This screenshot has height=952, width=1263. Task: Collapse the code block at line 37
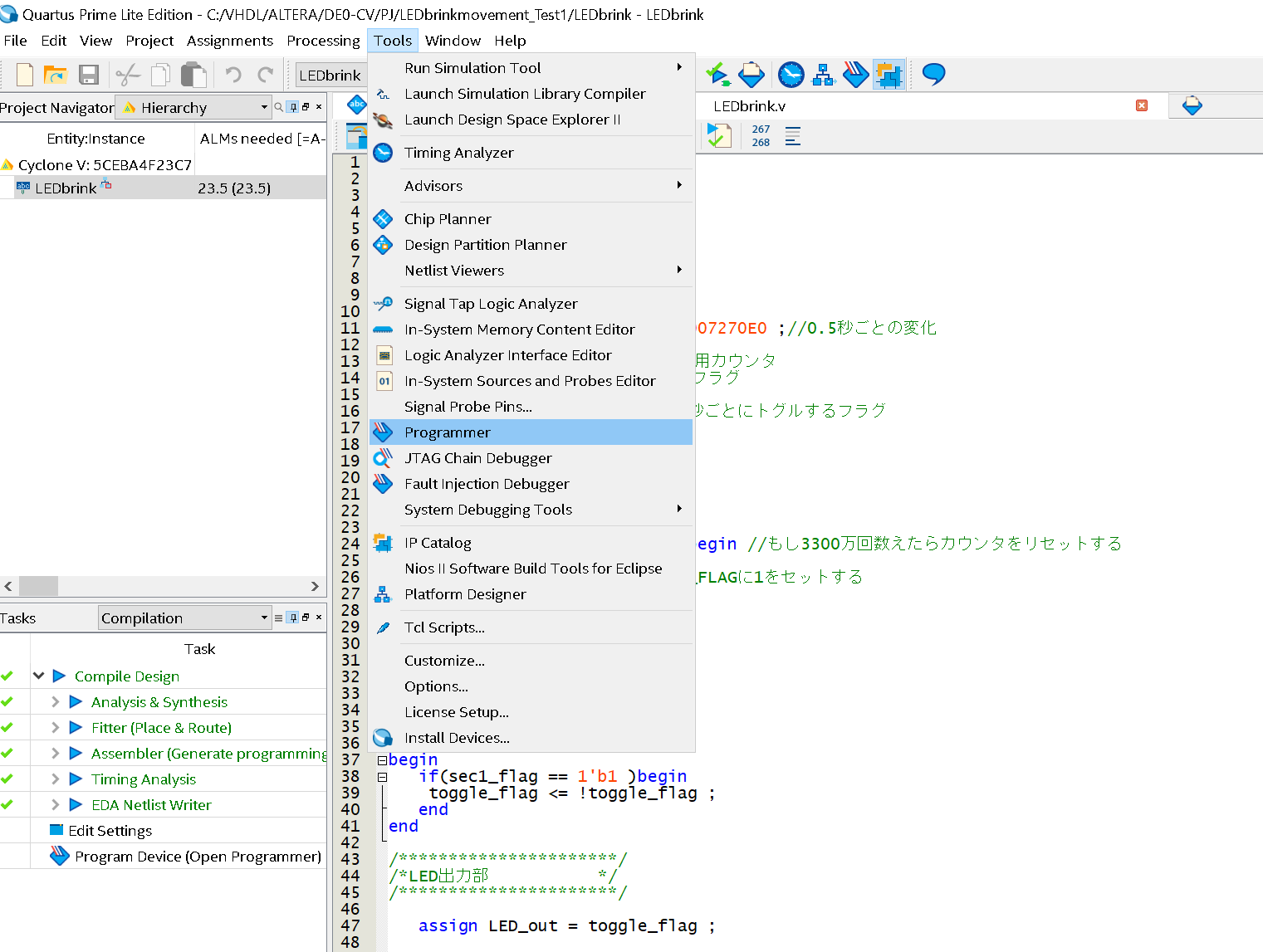pyautogui.click(x=382, y=760)
